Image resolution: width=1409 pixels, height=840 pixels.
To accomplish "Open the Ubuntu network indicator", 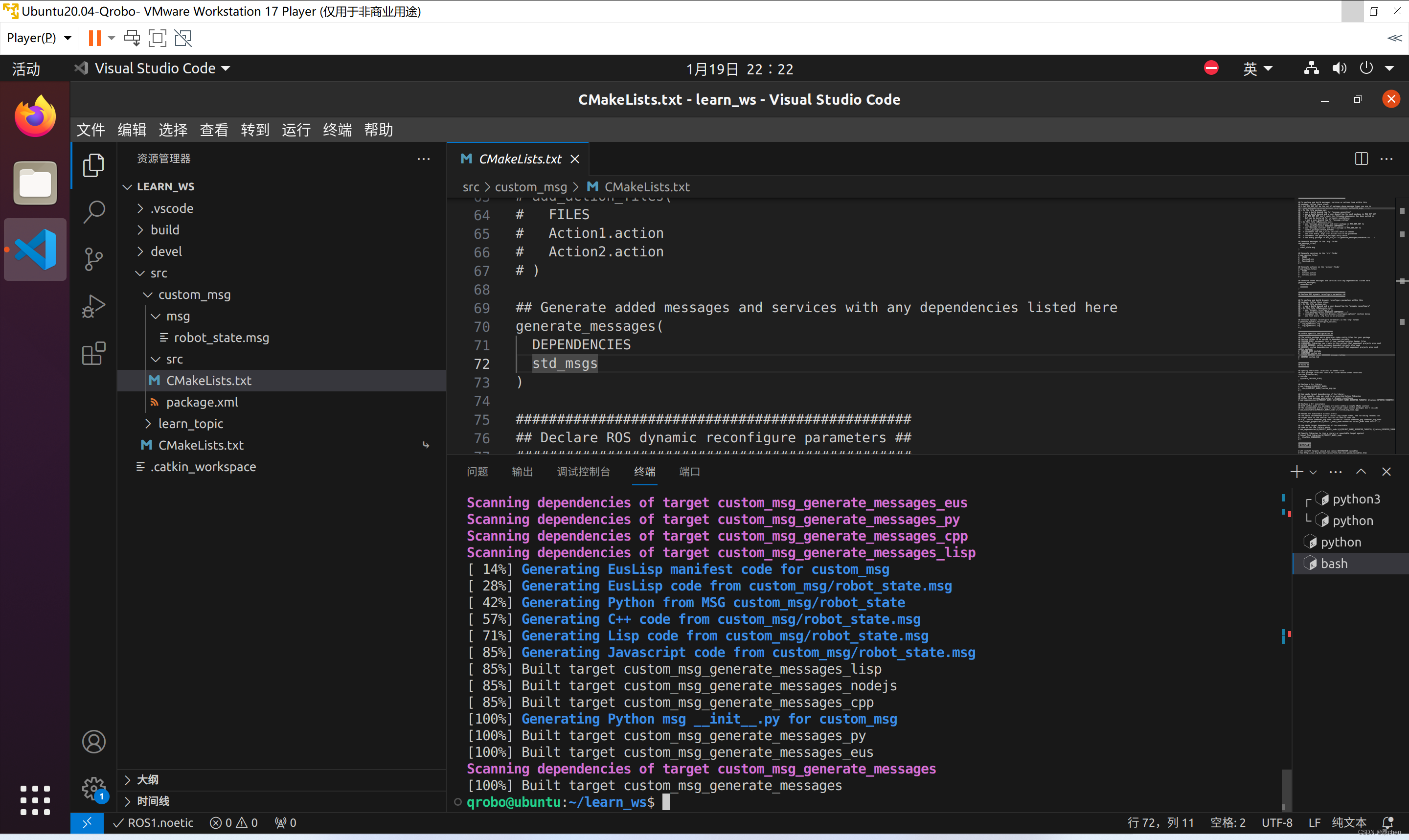I will pos(1311,68).
